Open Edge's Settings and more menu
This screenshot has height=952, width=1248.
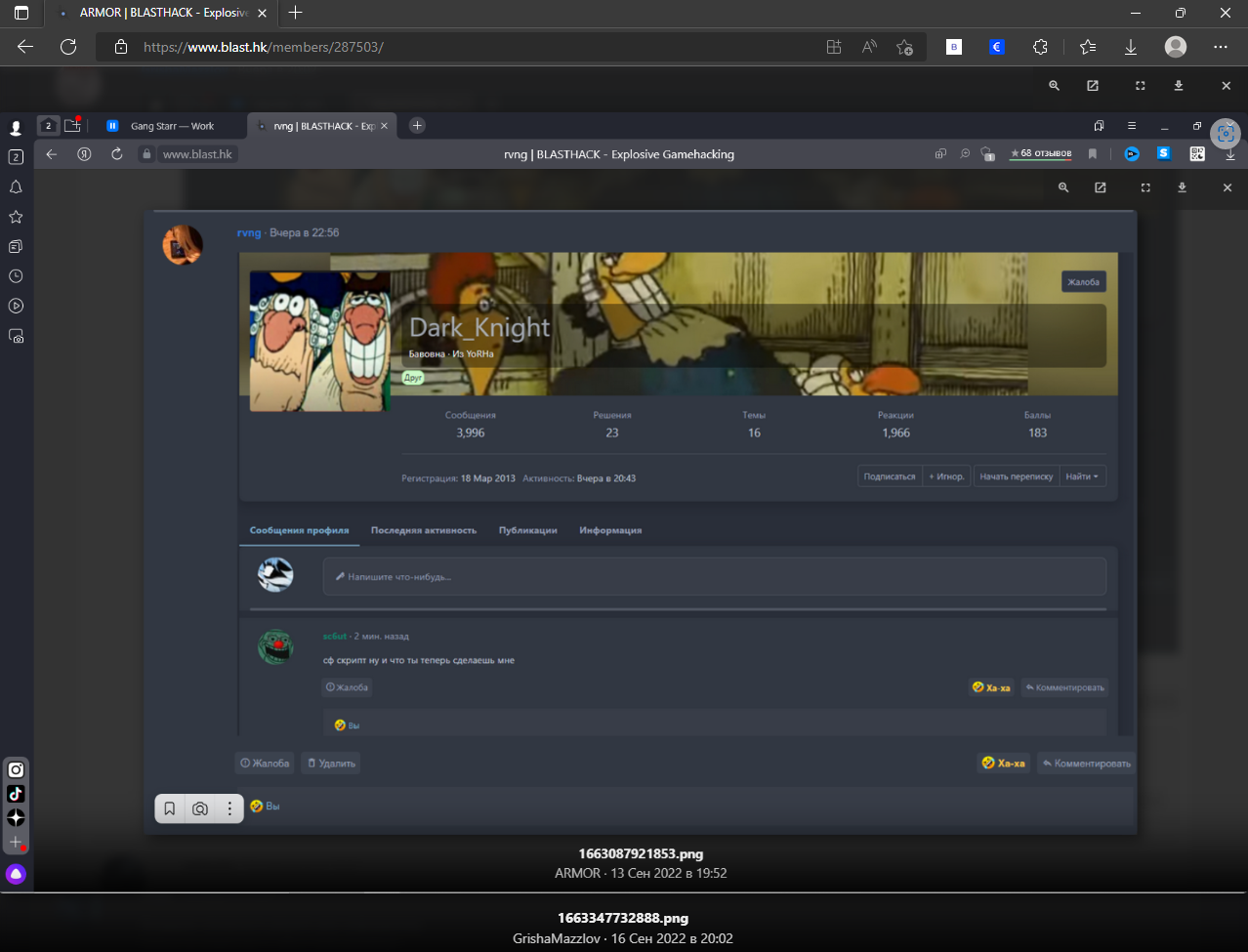[x=1221, y=47]
